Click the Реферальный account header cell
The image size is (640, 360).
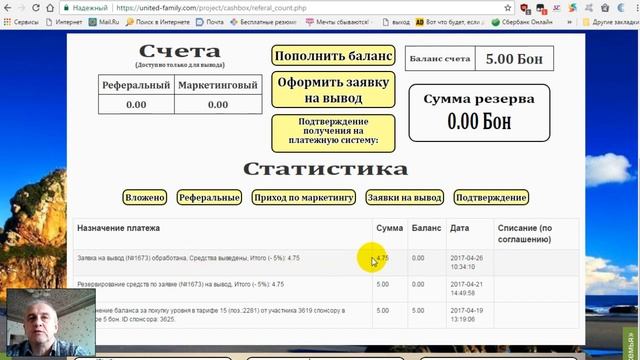point(136,85)
